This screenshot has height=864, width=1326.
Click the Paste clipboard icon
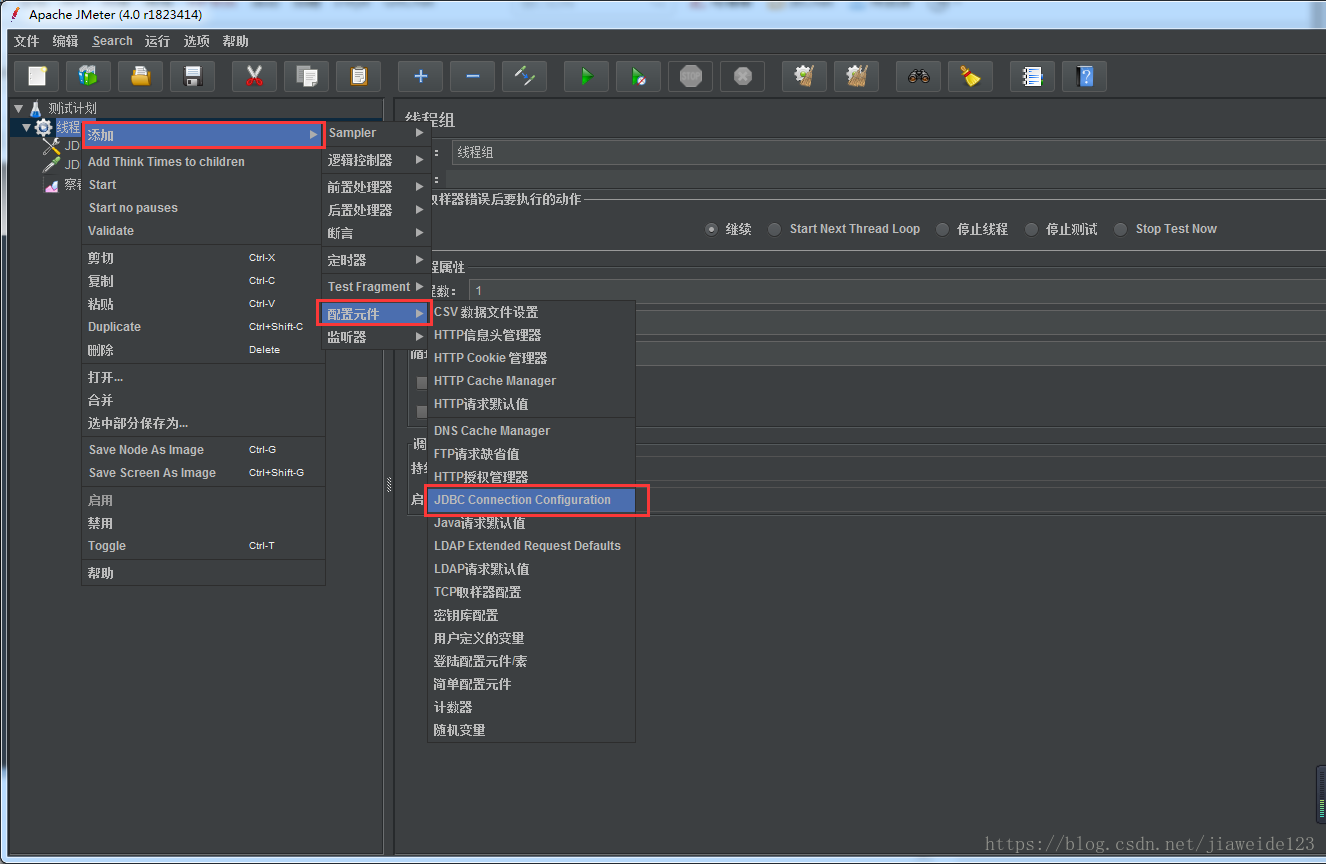click(x=358, y=76)
